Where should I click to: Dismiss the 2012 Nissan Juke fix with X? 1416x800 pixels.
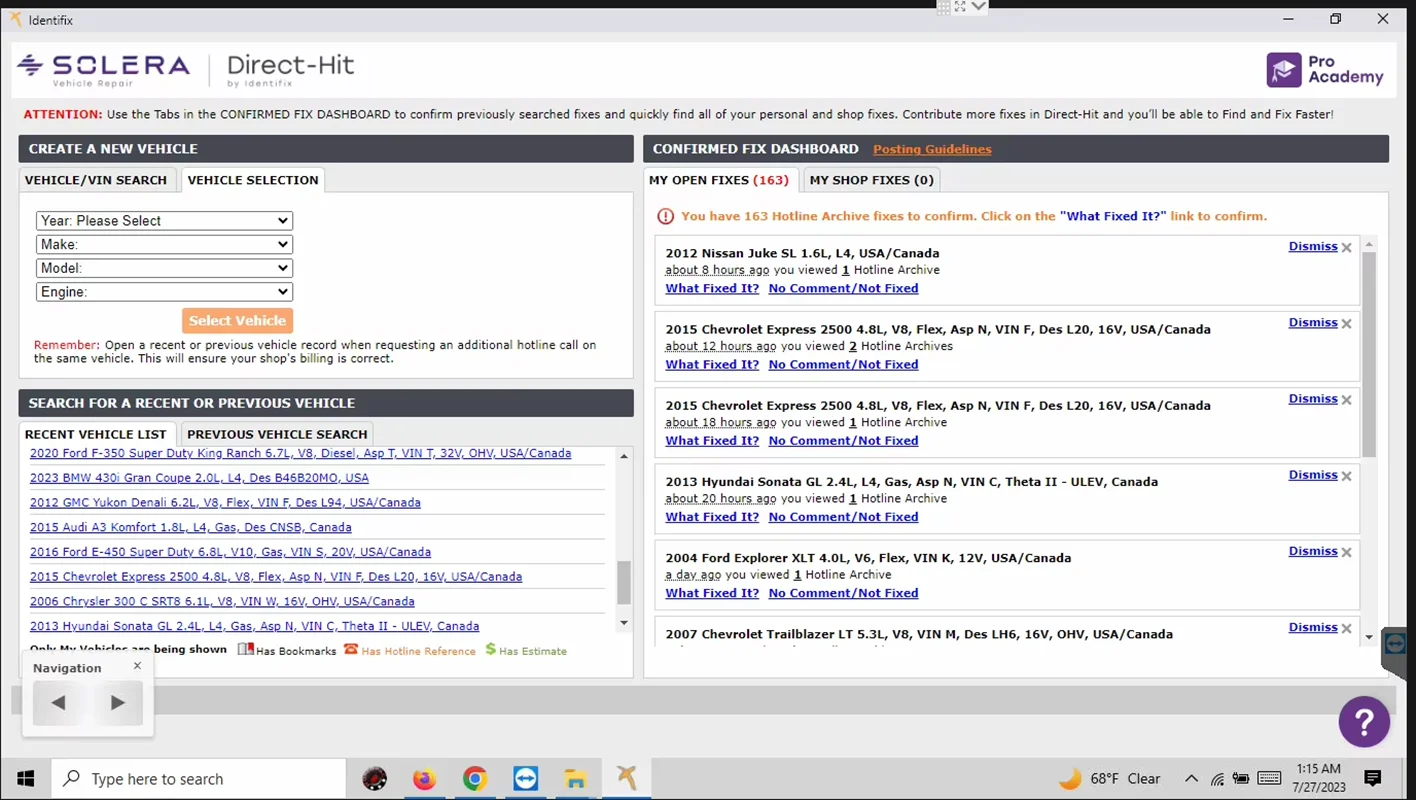click(1346, 248)
